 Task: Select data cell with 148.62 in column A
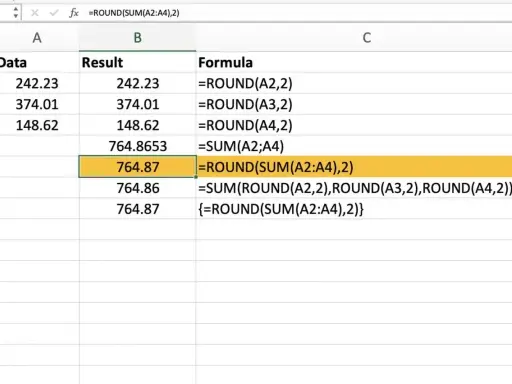(39, 125)
